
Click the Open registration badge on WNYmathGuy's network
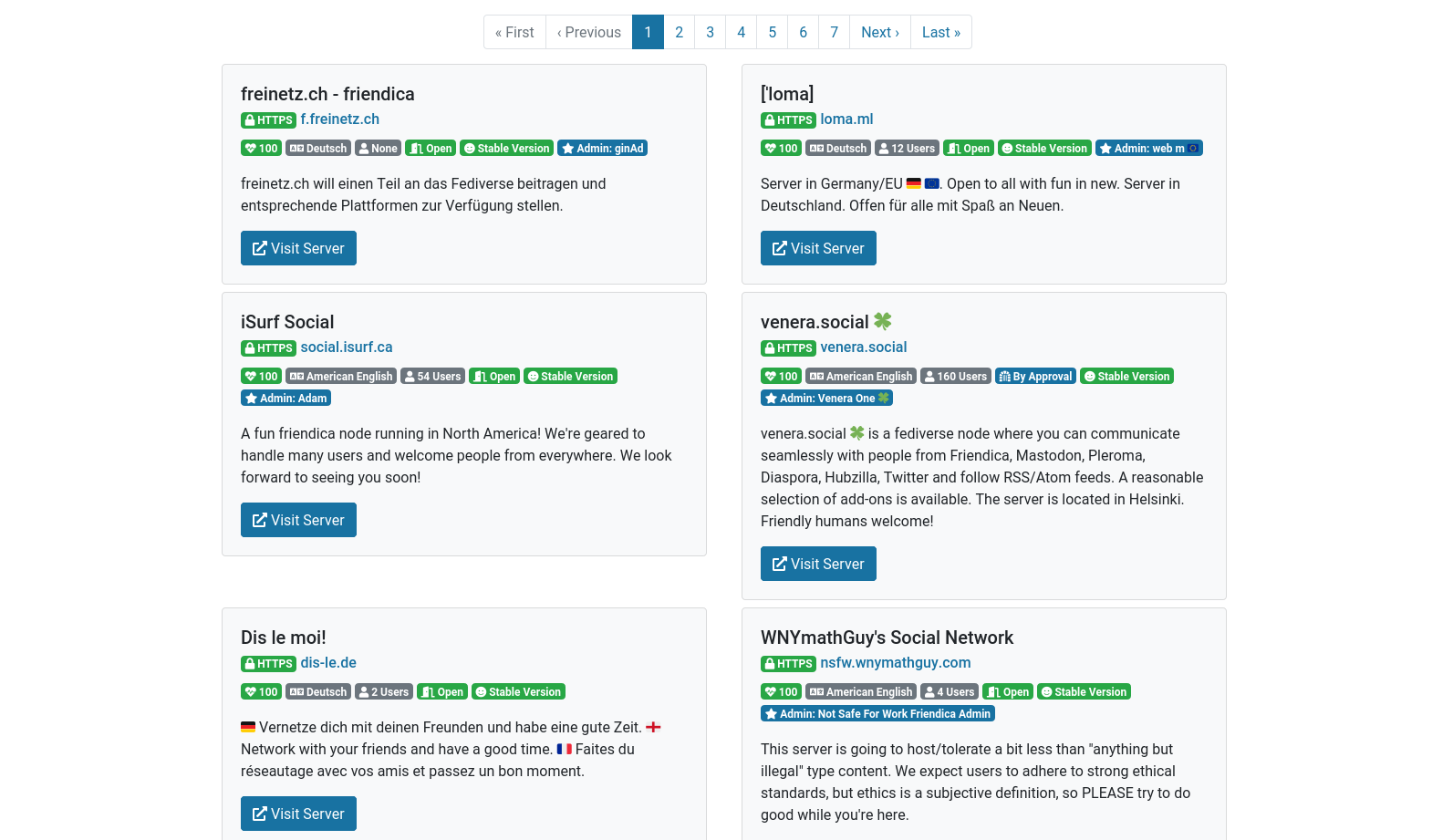coord(1008,692)
